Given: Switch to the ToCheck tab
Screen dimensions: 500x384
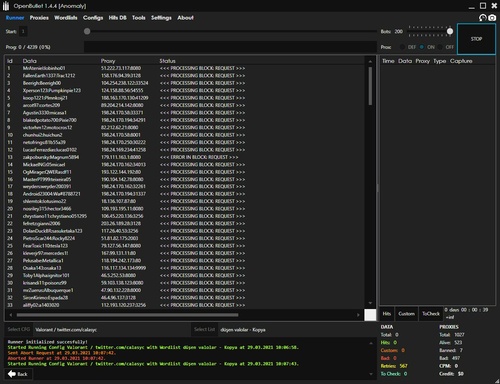Looking at the screenshot, I should tap(431, 314).
